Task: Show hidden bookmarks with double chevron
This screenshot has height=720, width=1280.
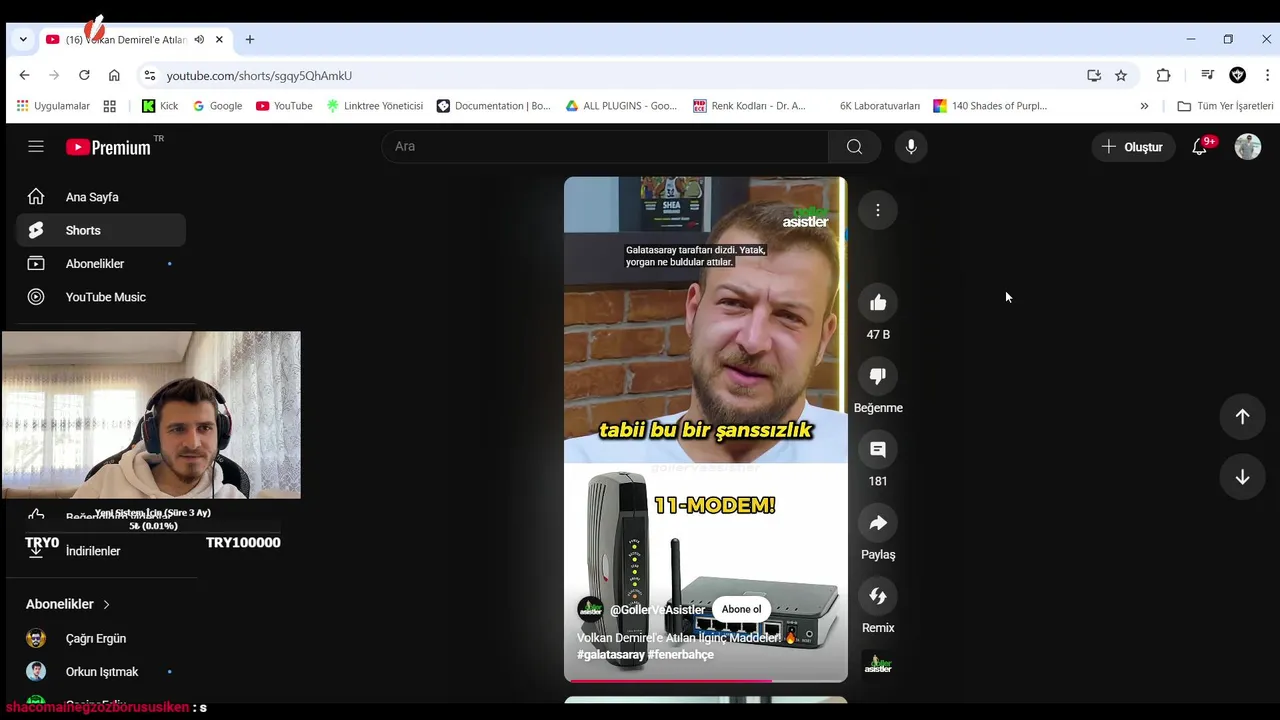Action: [x=1144, y=106]
